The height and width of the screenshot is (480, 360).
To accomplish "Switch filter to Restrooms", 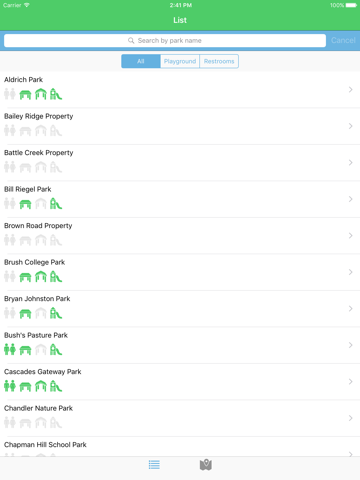I will pyautogui.click(x=219, y=61).
